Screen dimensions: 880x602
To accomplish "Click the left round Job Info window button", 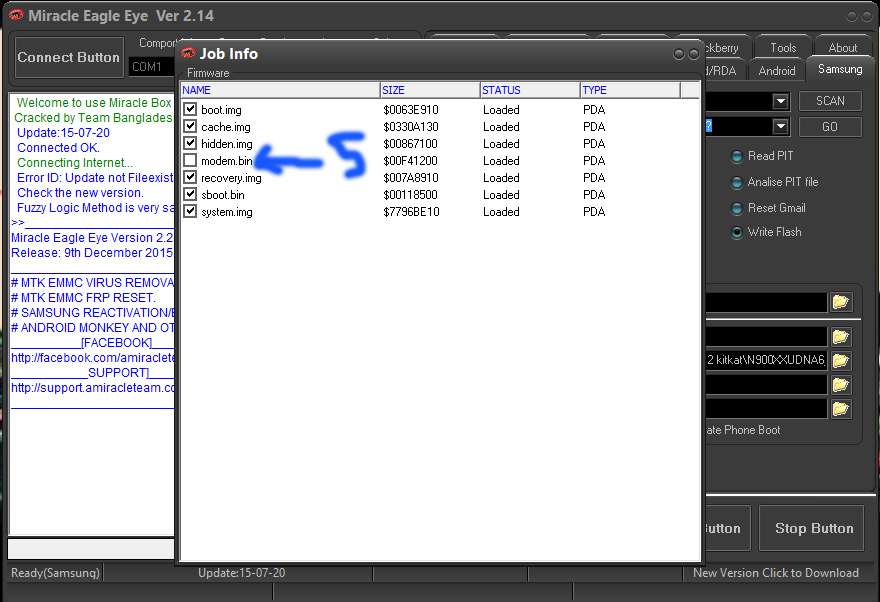I will [x=679, y=54].
